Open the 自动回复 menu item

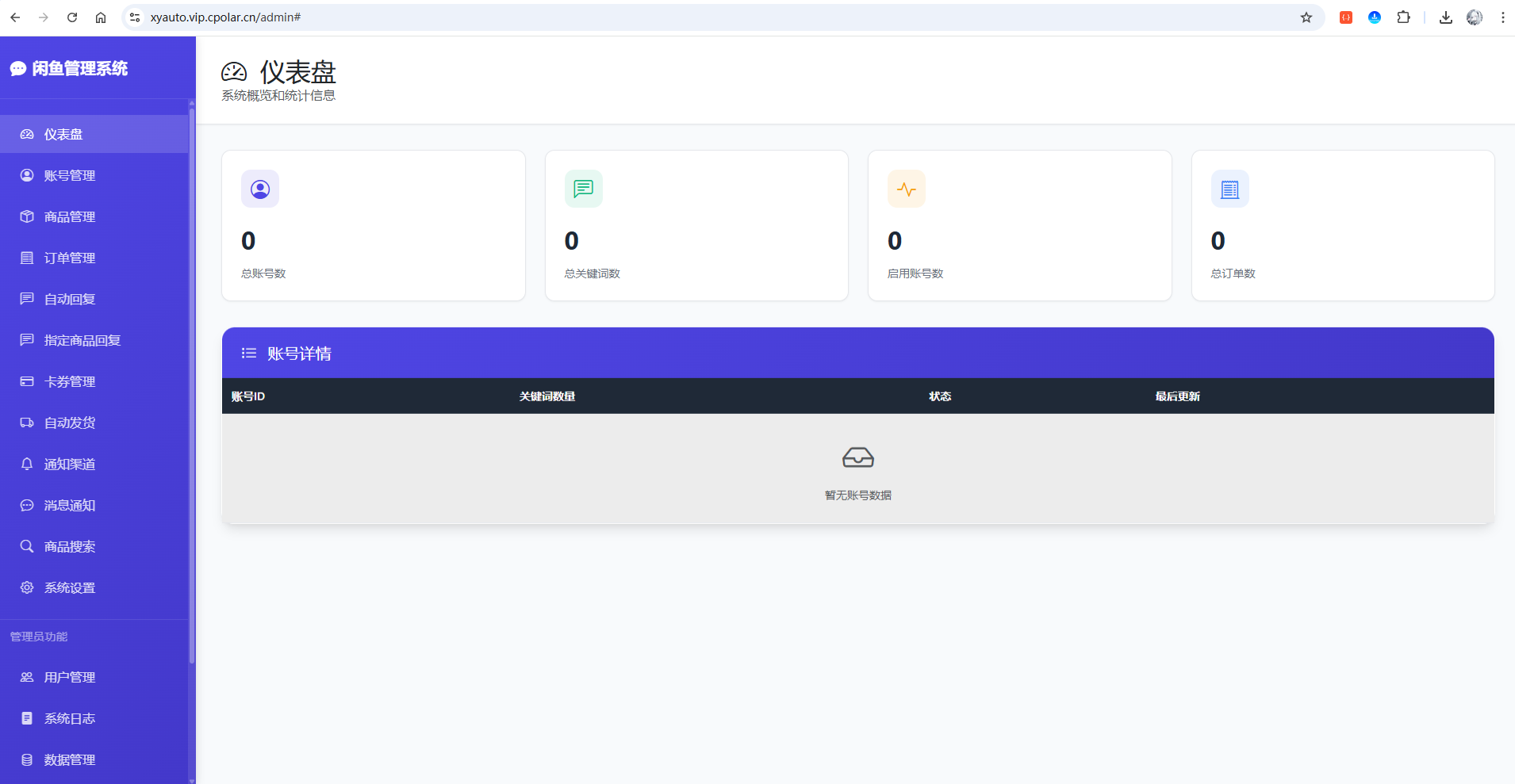click(x=94, y=299)
